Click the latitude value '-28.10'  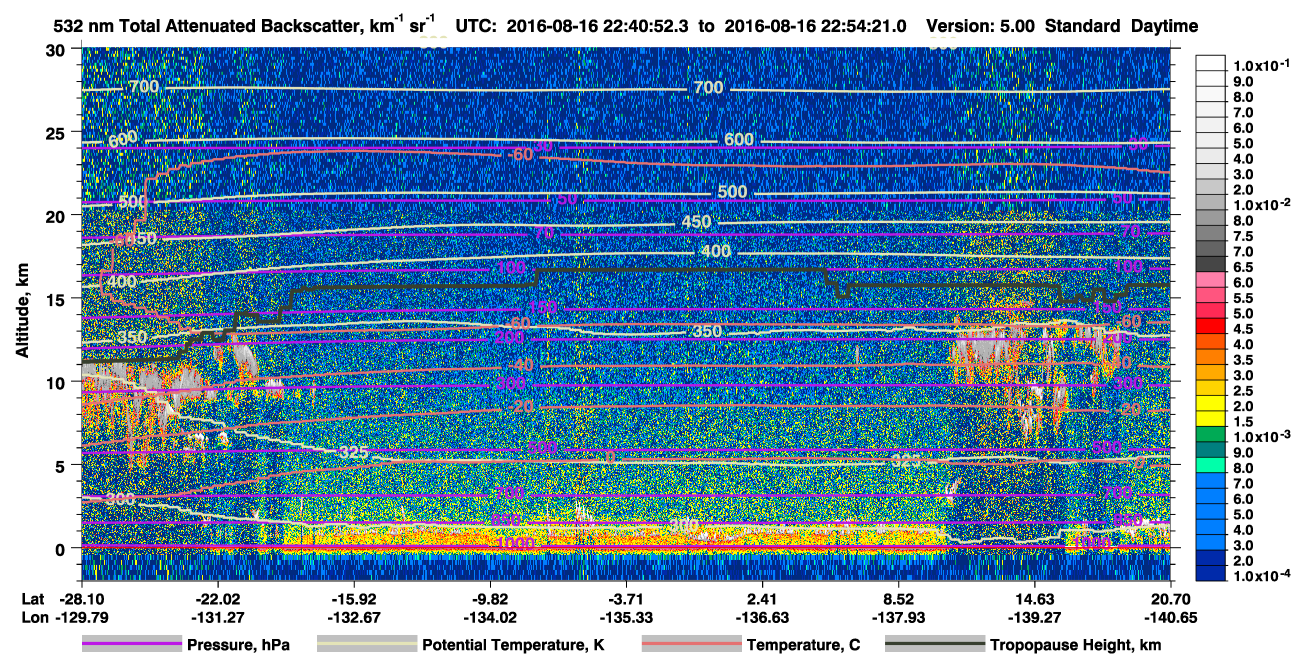pyautogui.click(x=80, y=599)
